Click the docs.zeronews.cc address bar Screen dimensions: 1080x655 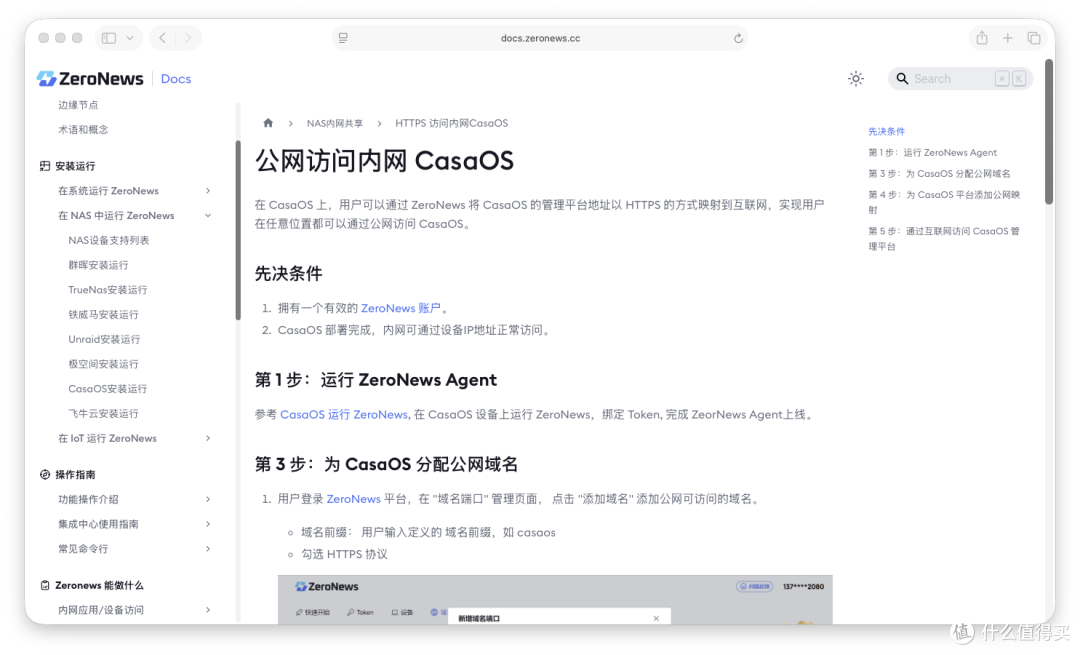(x=540, y=38)
